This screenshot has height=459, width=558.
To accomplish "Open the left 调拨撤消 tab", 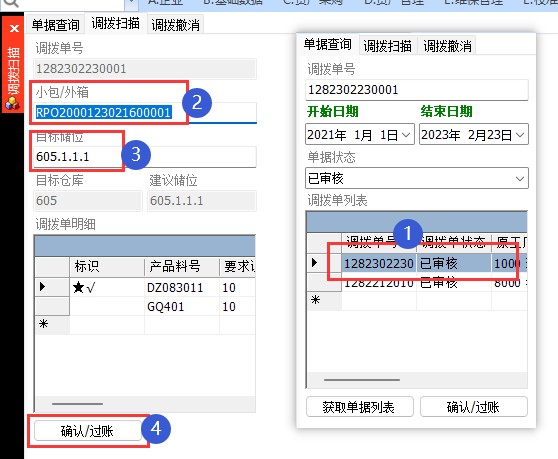I will point(175,25).
